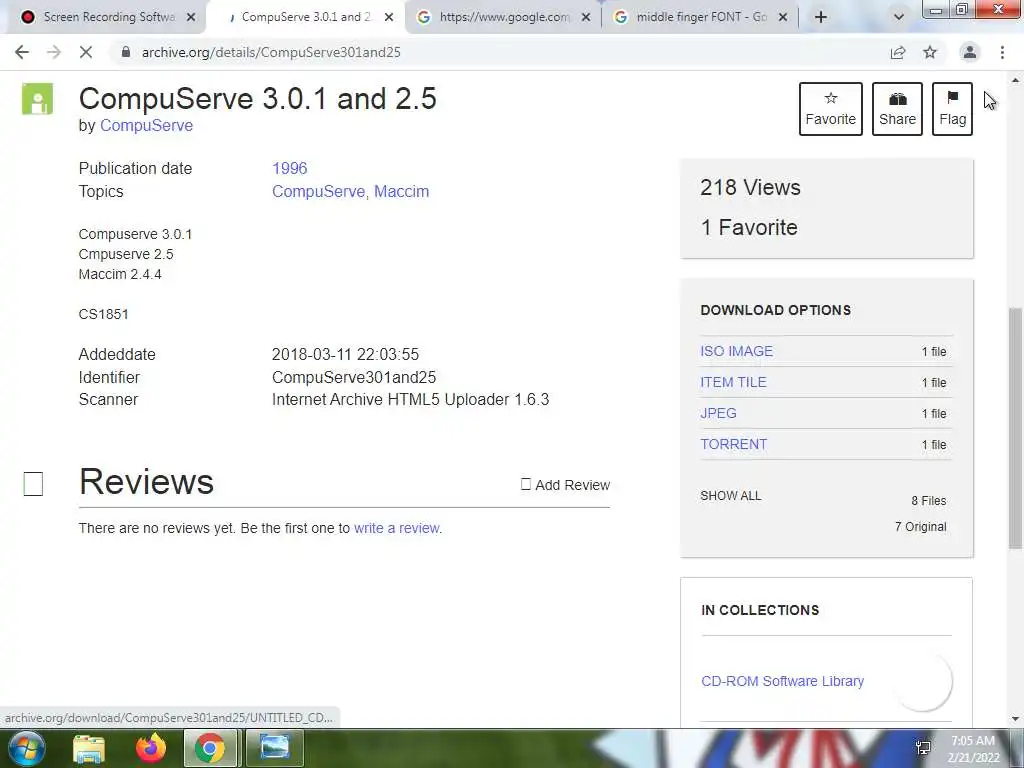Open the Chrome profile avatar

(x=970, y=52)
